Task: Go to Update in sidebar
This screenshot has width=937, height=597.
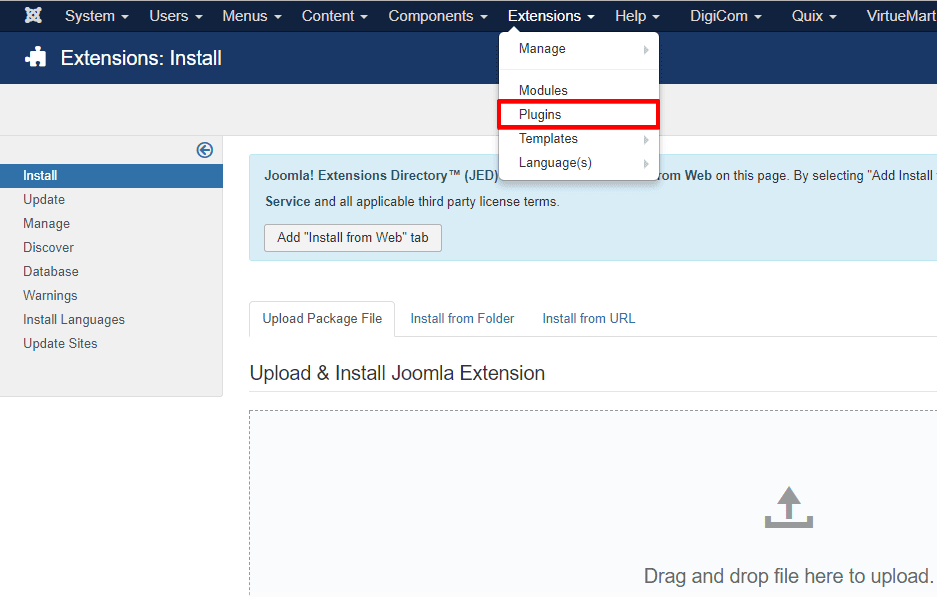Action: (44, 200)
